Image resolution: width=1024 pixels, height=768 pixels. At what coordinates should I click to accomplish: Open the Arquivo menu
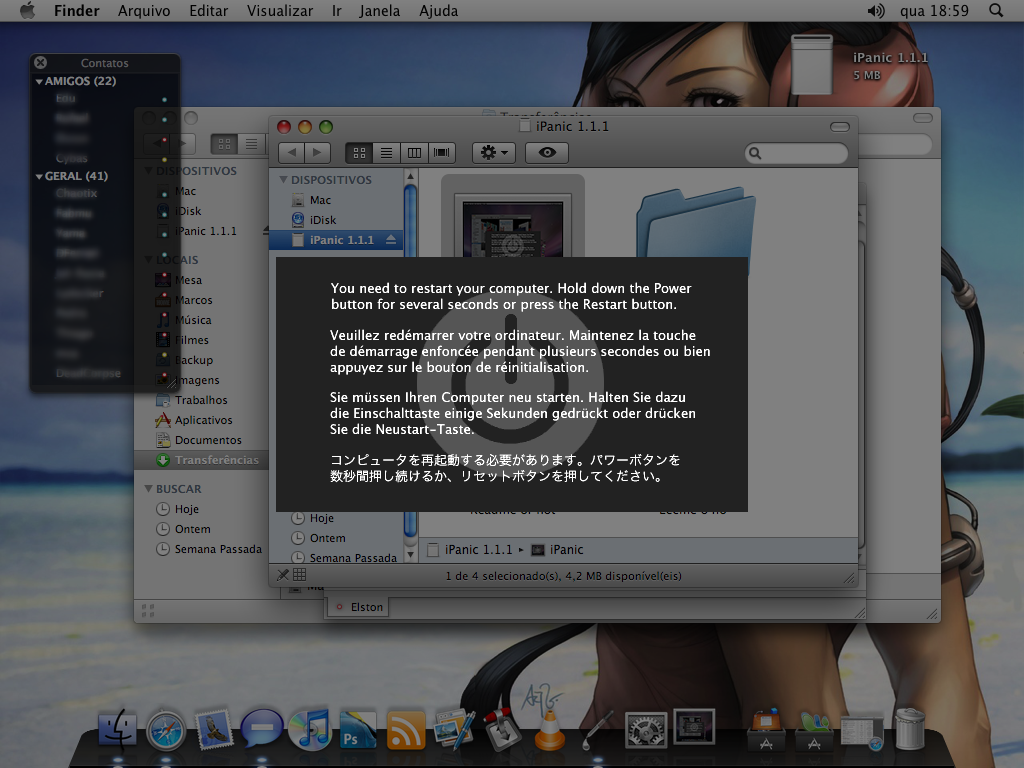point(144,10)
